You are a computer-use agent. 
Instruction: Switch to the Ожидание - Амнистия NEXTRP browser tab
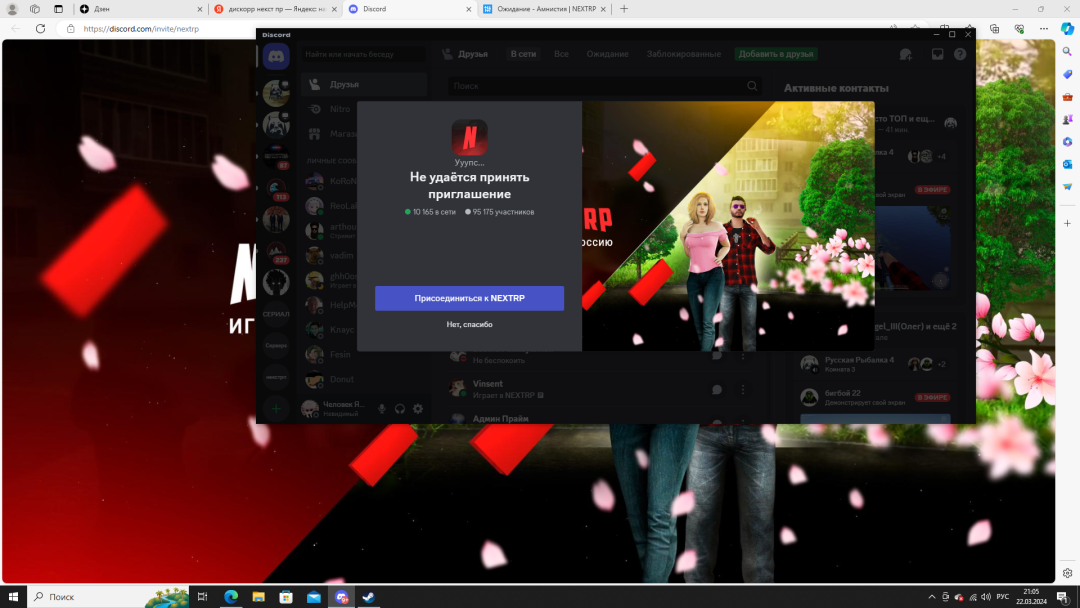[x=544, y=9]
